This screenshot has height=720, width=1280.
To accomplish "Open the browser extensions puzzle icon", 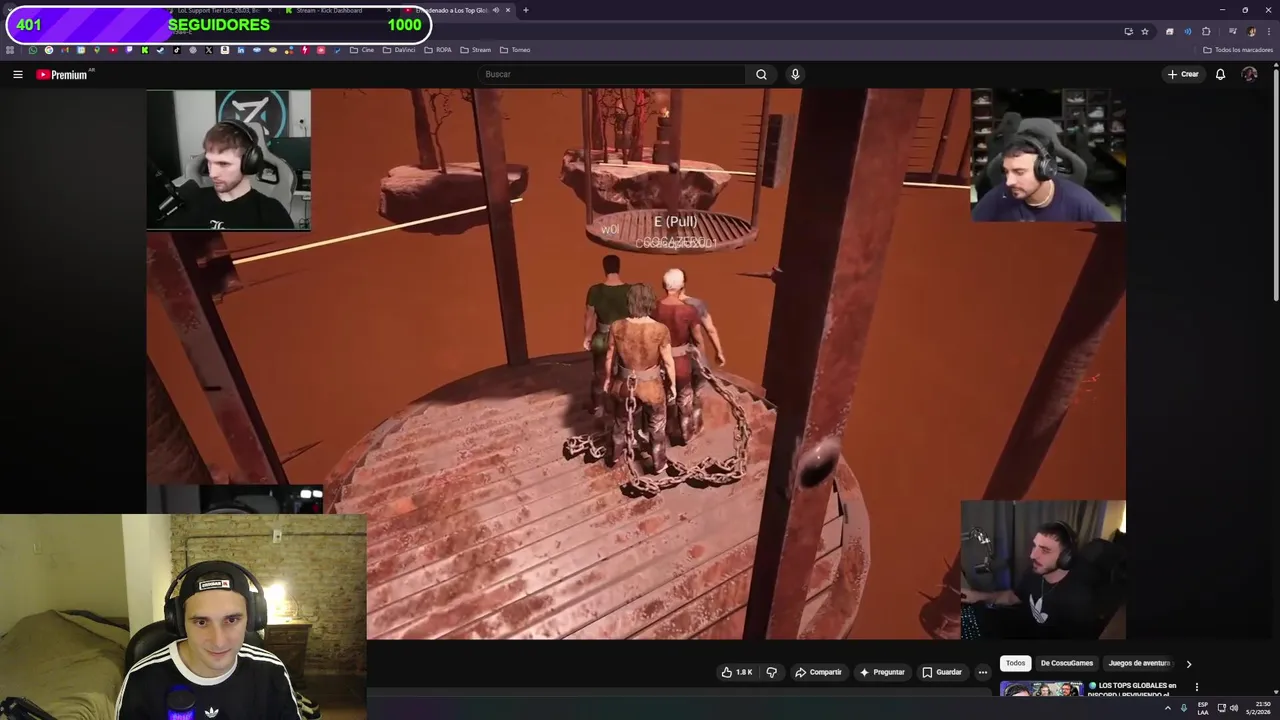I will (1206, 31).
